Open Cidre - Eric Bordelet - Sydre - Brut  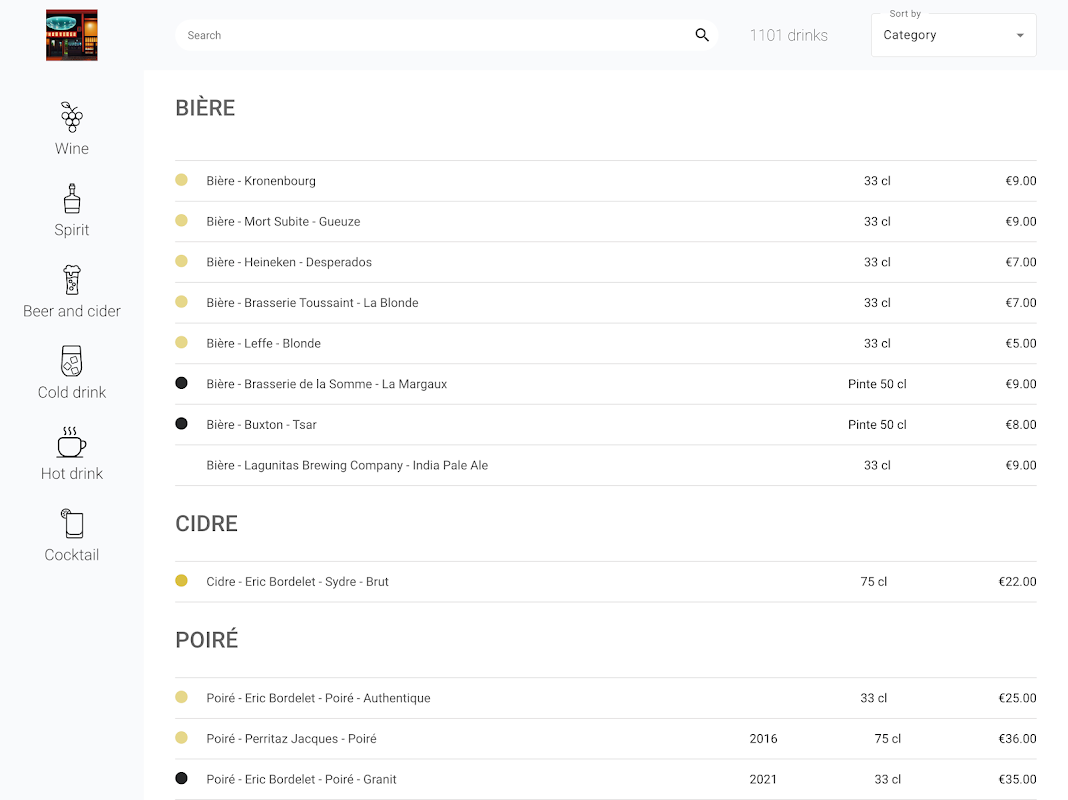pyautogui.click(x=606, y=582)
